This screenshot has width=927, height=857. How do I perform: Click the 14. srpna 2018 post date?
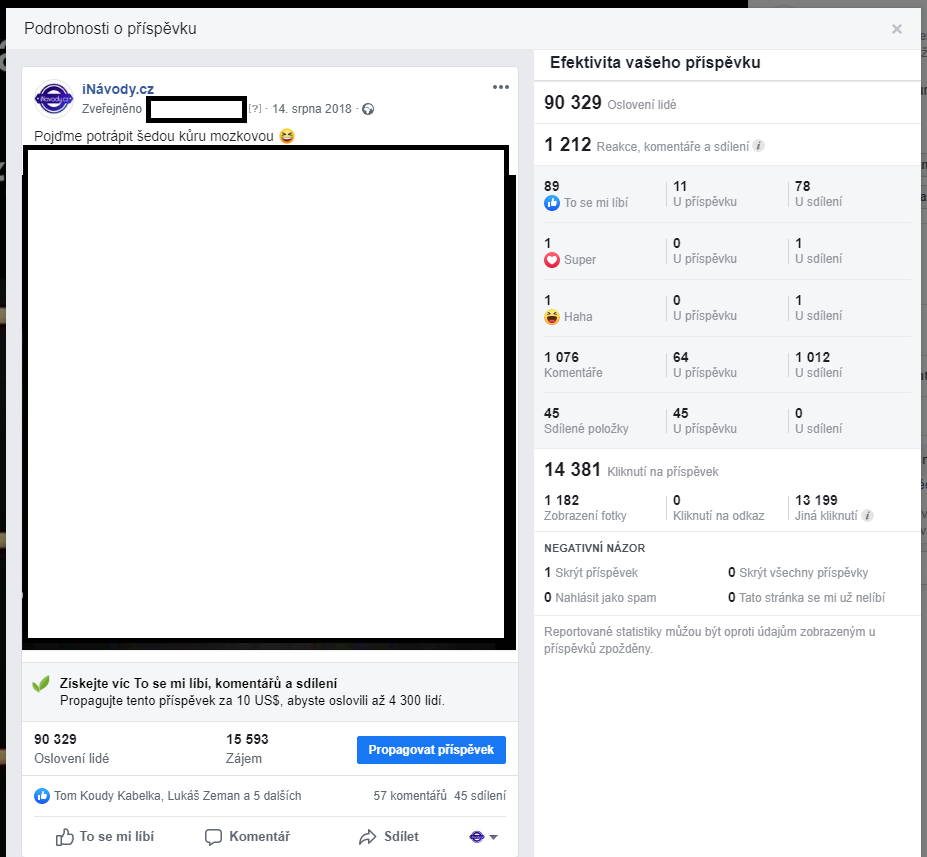point(312,109)
